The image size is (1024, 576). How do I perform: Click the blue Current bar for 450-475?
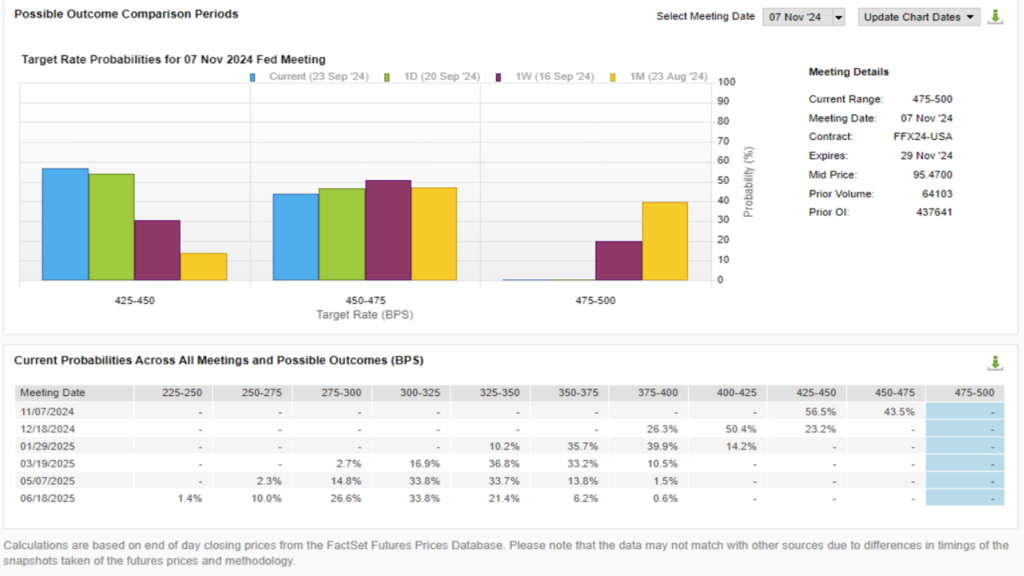click(296, 237)
